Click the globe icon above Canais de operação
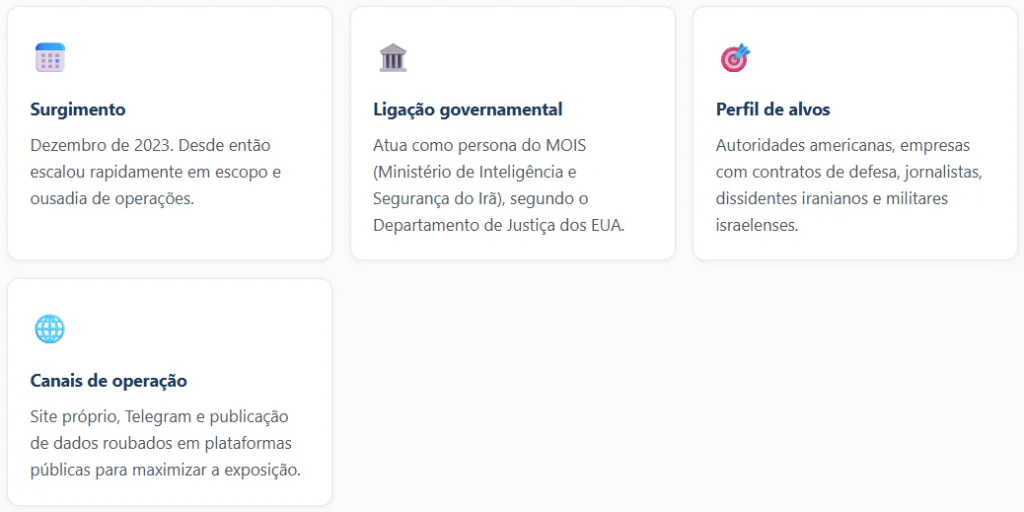1024x512 pixels. click(x=50, y=329)
